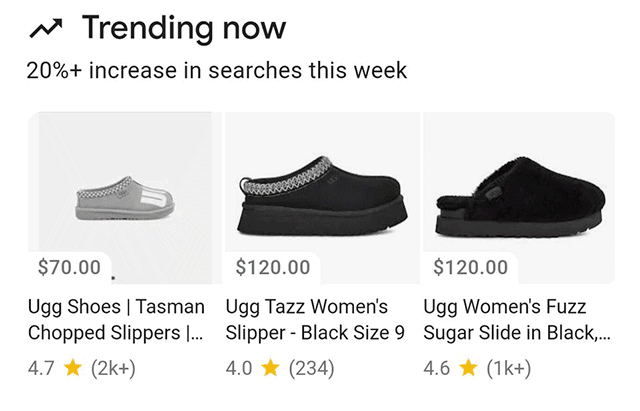Click the 1k+ review count
This screenshot has width=640, height=411.
(x=509, y=369)
